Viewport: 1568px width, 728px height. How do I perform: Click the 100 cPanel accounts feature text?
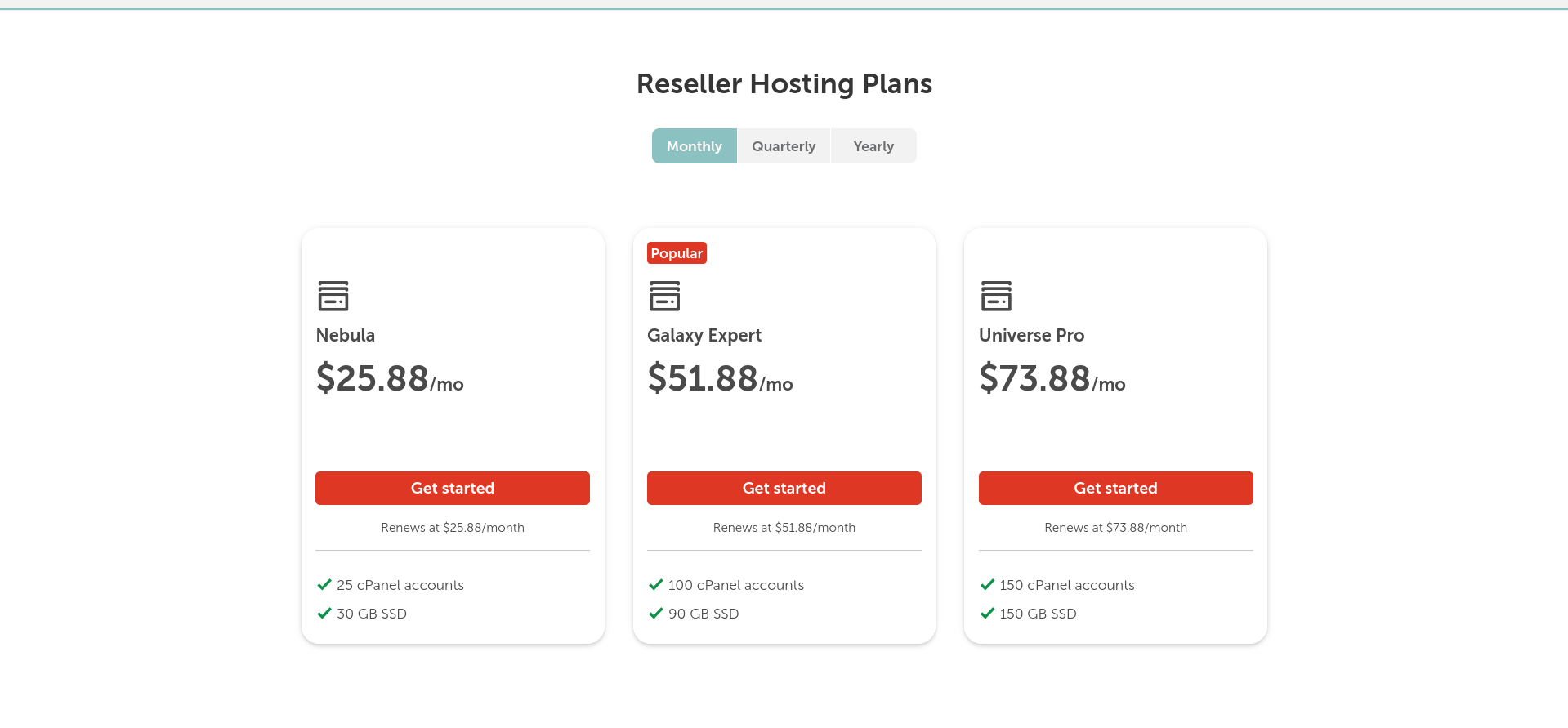(736, 585)
